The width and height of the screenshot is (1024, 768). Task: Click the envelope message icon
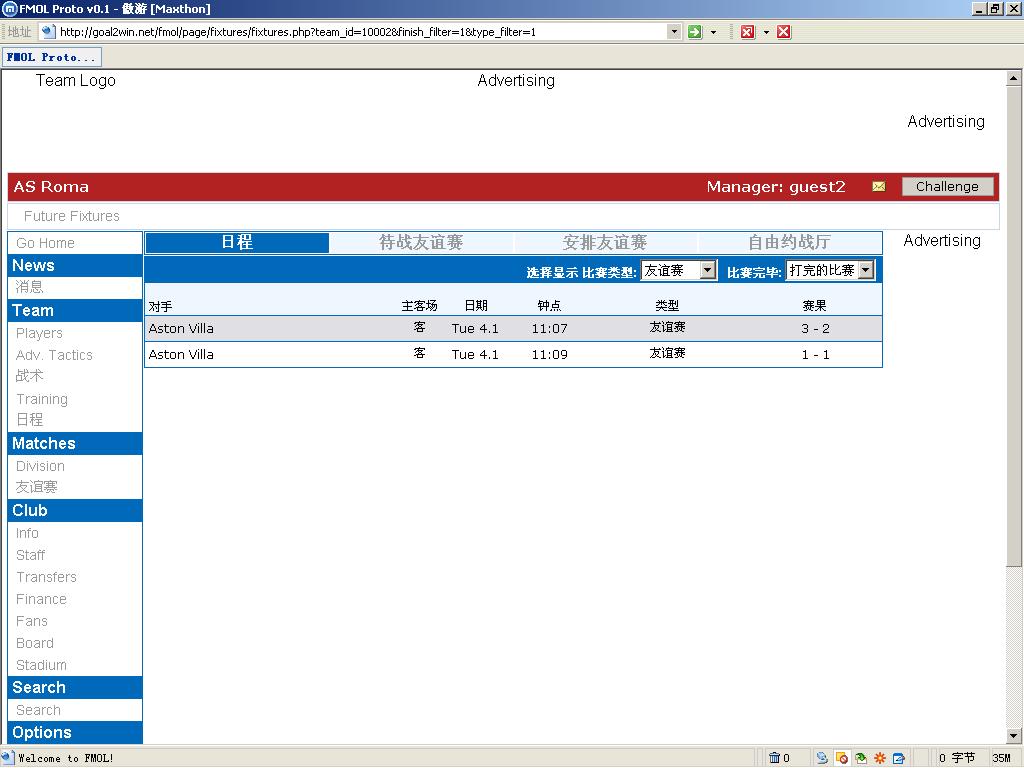[879, 187]
